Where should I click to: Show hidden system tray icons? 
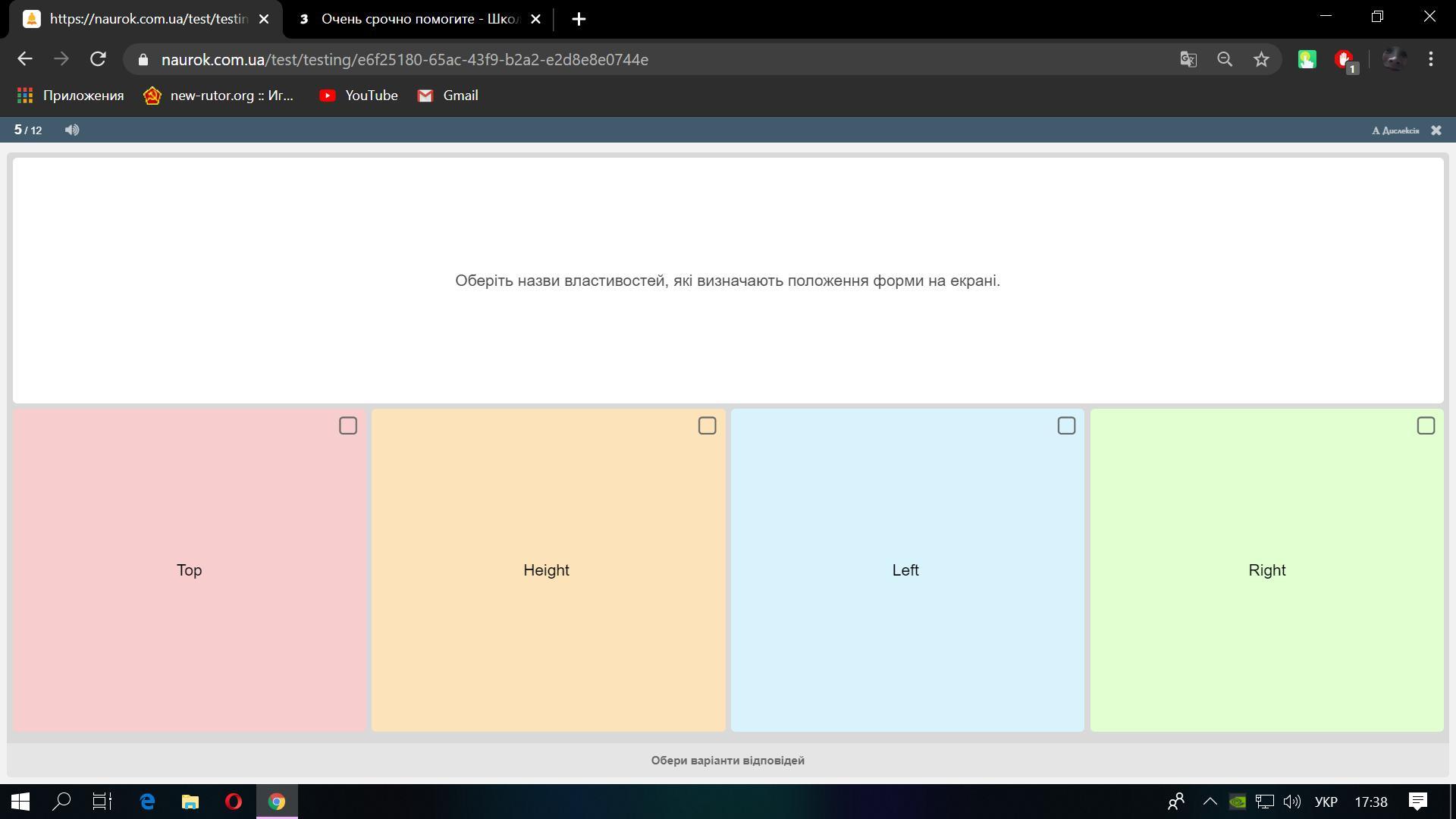point(1210,802)
